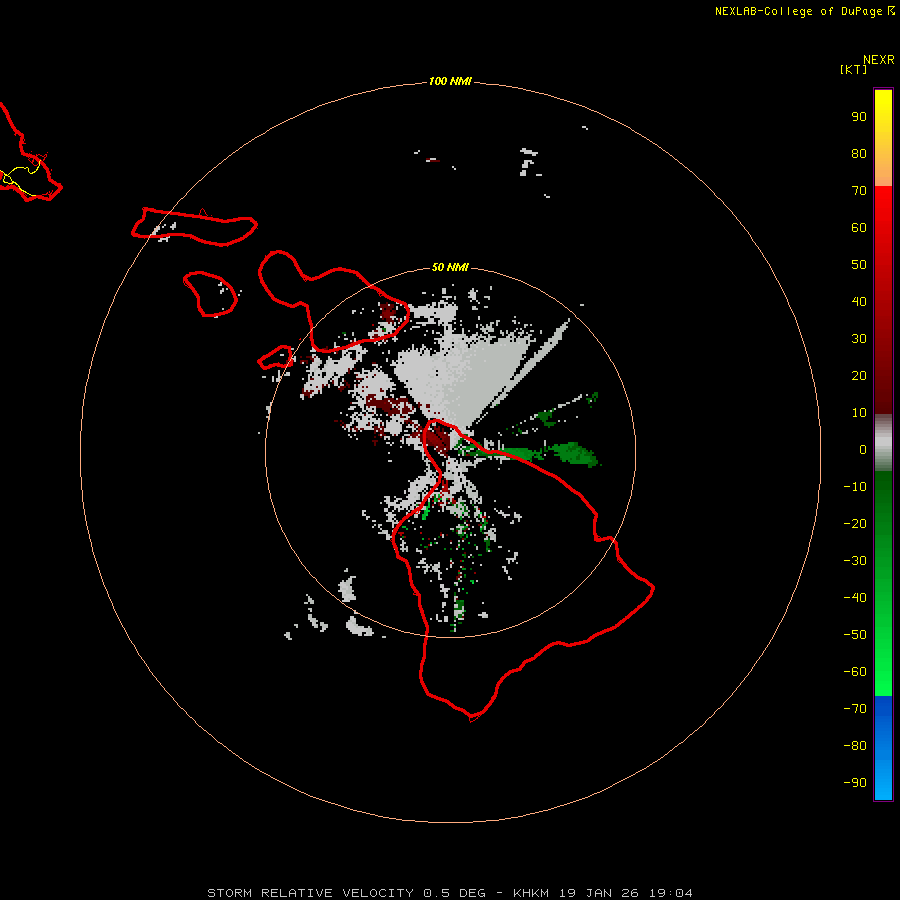
Task: Click the blue bottom segment of color bar
Action: point(883,748)
